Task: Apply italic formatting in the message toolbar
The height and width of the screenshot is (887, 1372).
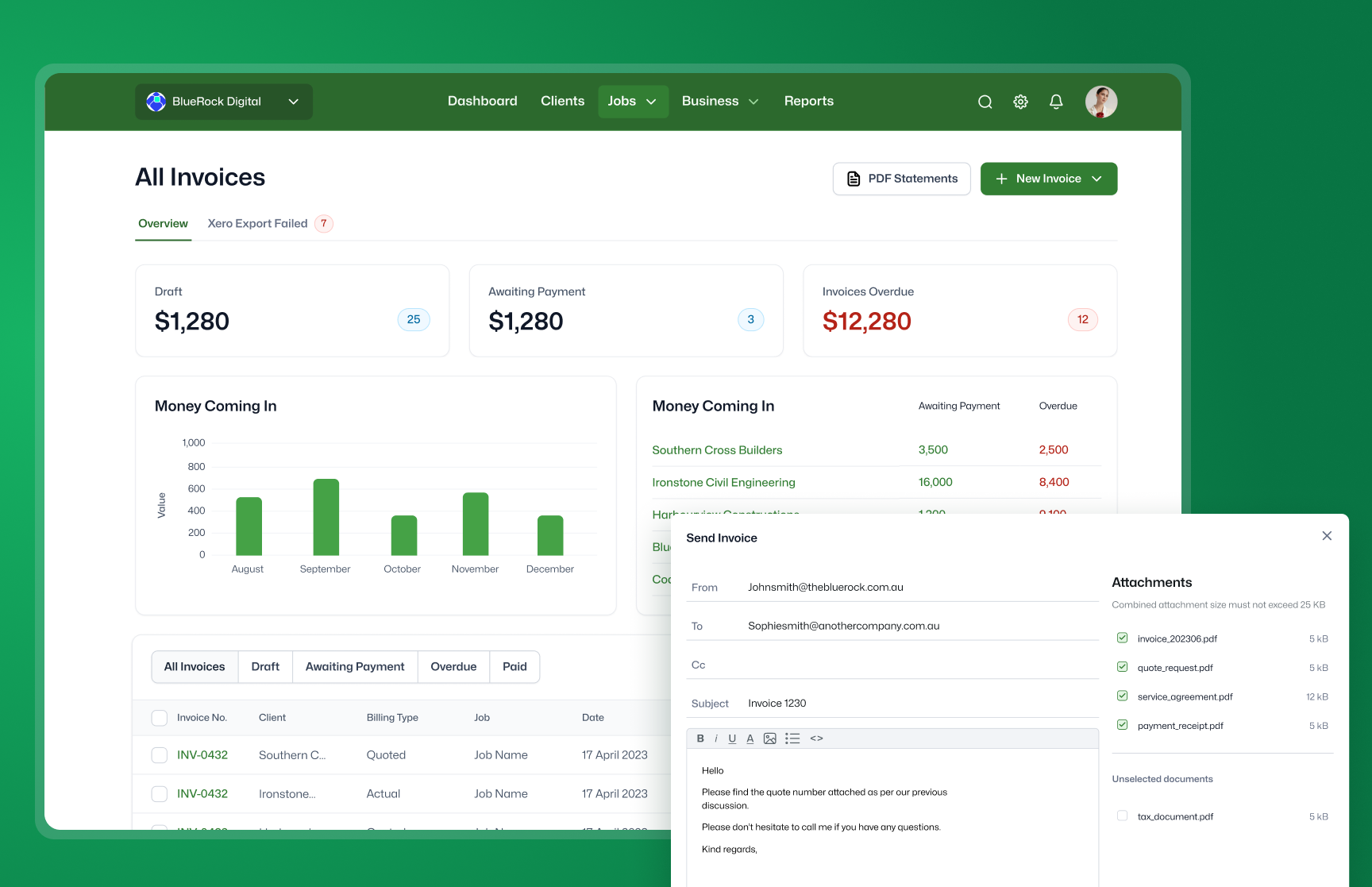Action: click(x=716, y=738)
